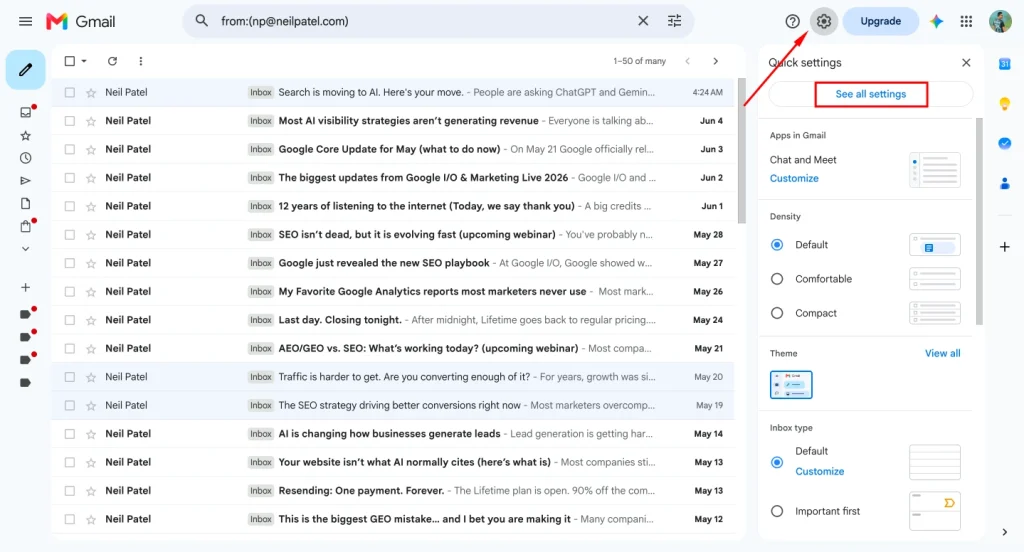Close the Quick settings panel
This screenshot has width=1024, height=552.
966,63
